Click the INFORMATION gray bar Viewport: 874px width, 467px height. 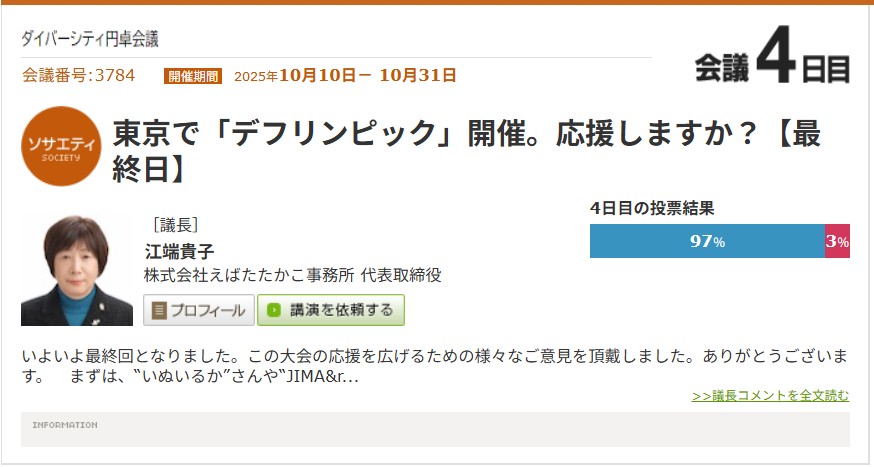pos(435,429)
